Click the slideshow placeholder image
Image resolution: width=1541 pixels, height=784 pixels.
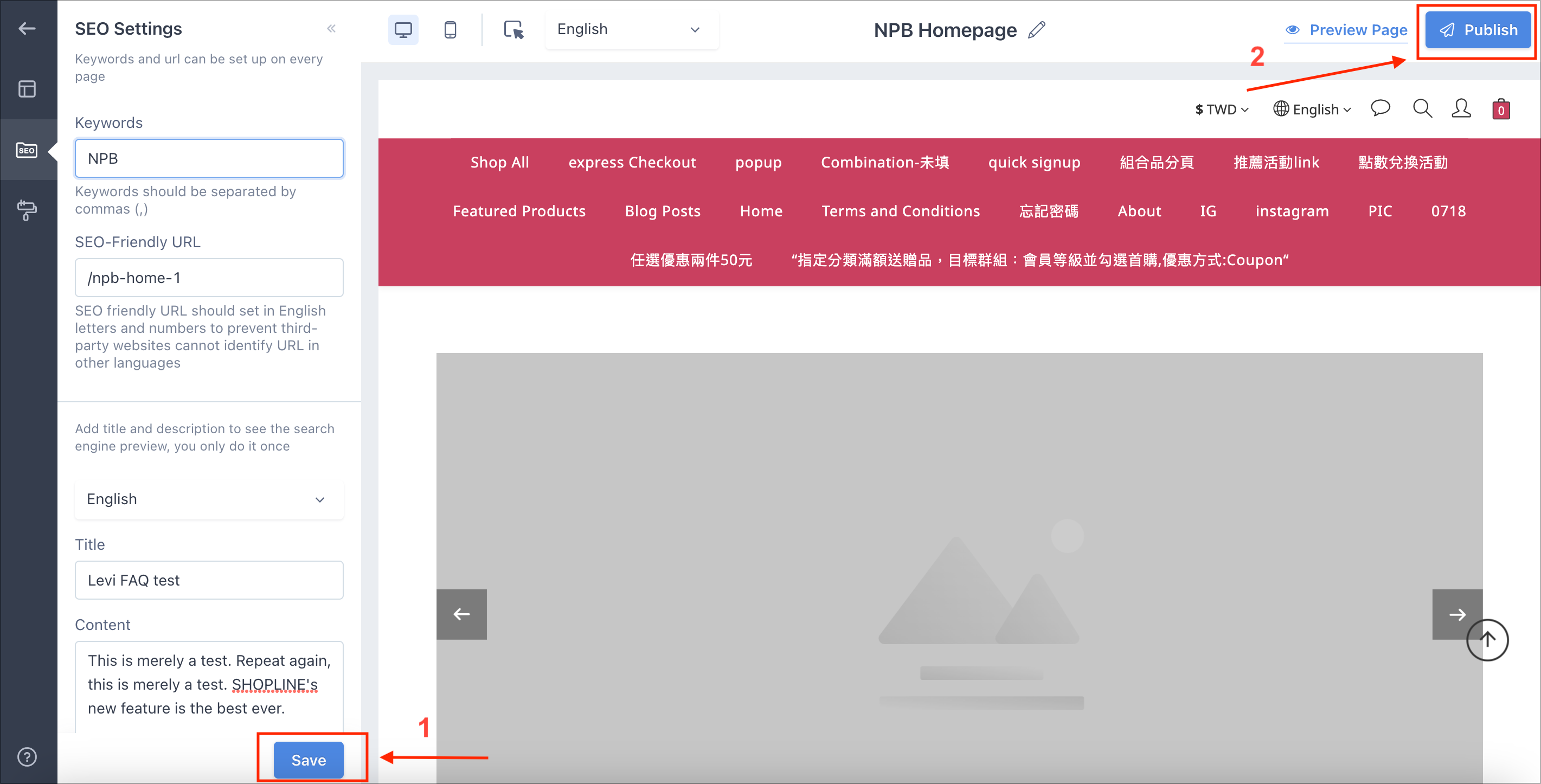[x=959, y=568]
